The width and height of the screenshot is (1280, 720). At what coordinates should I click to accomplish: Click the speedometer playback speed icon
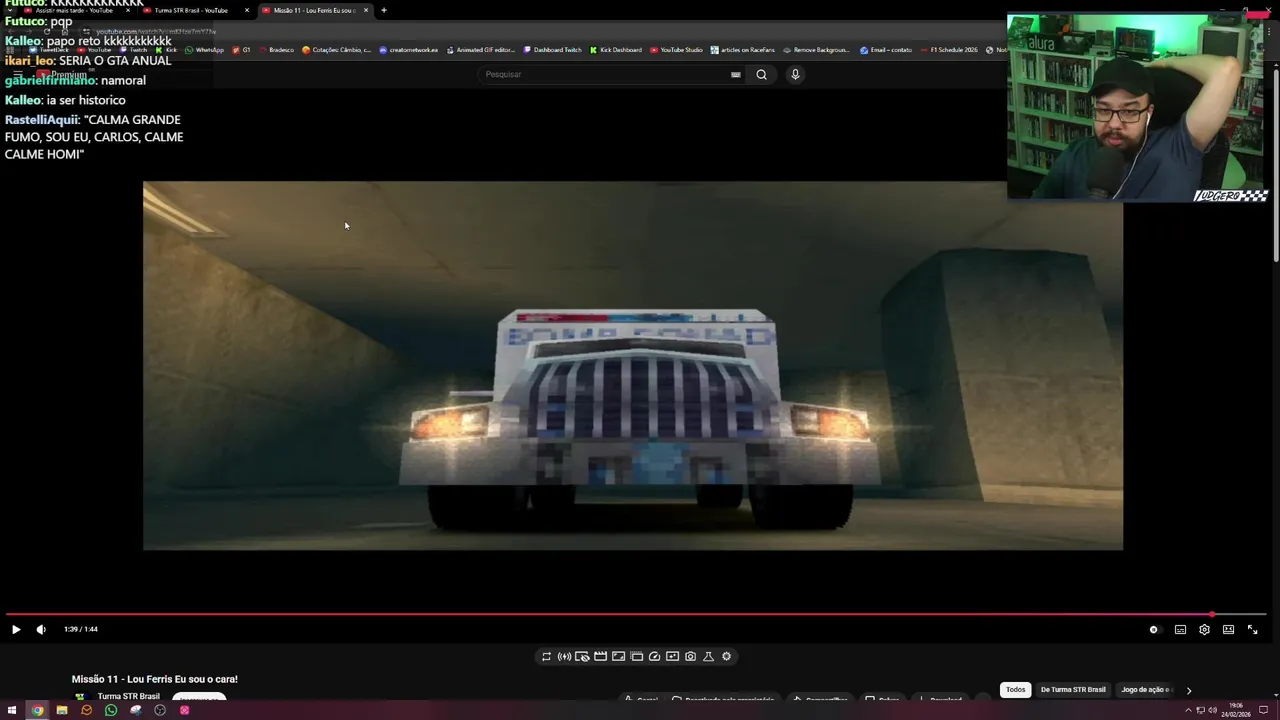click(x=654, y=657)
